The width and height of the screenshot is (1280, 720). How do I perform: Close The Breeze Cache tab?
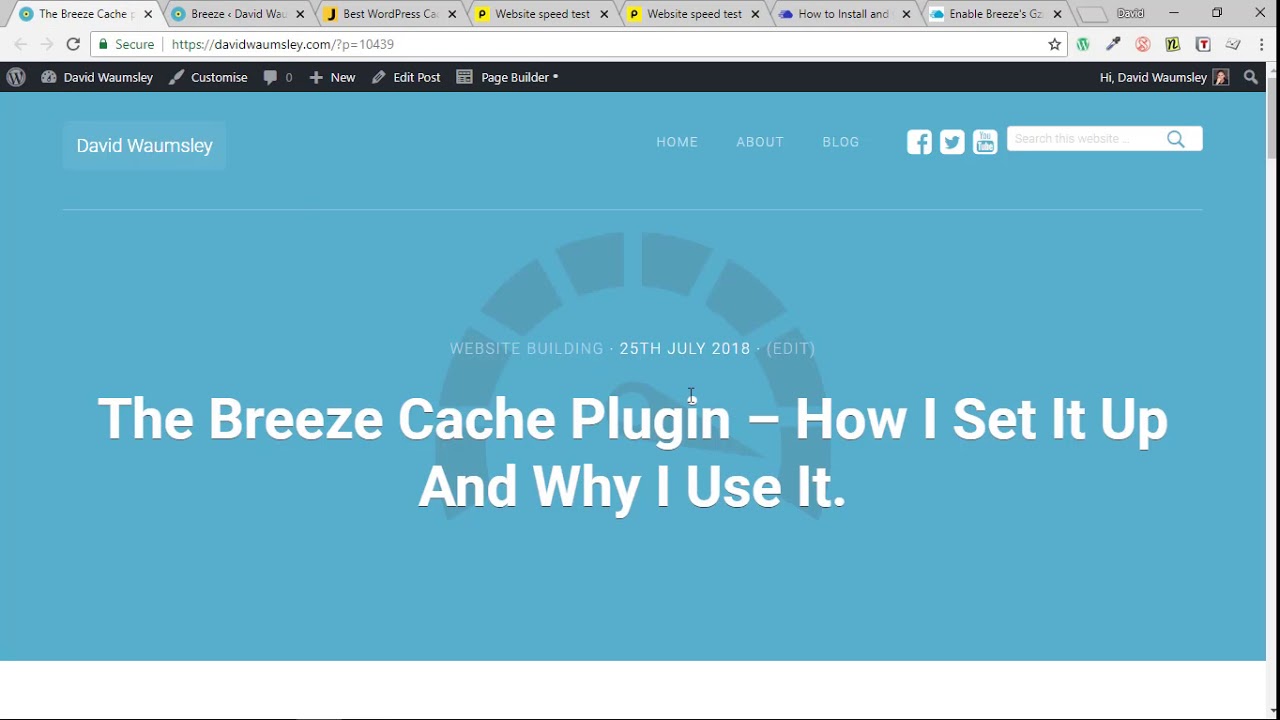pyautogui.click(x=148, y=14)
